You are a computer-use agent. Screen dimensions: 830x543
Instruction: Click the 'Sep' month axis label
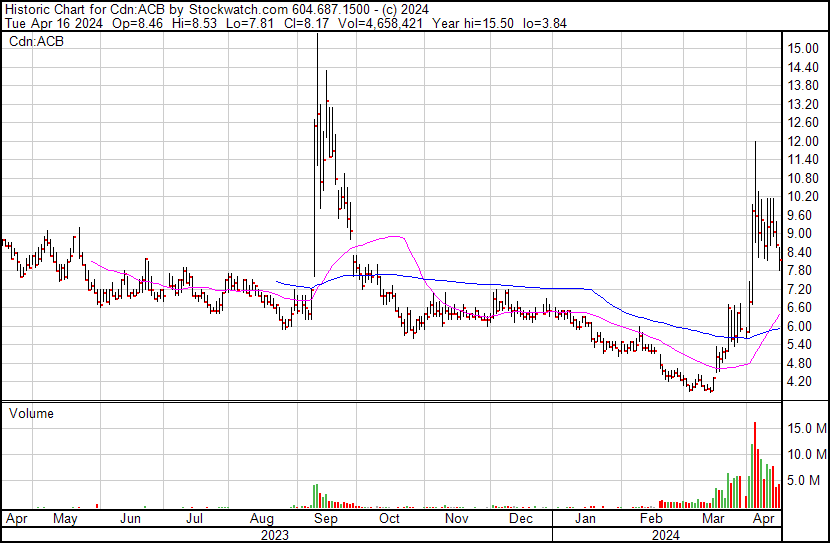coord(326,519)
